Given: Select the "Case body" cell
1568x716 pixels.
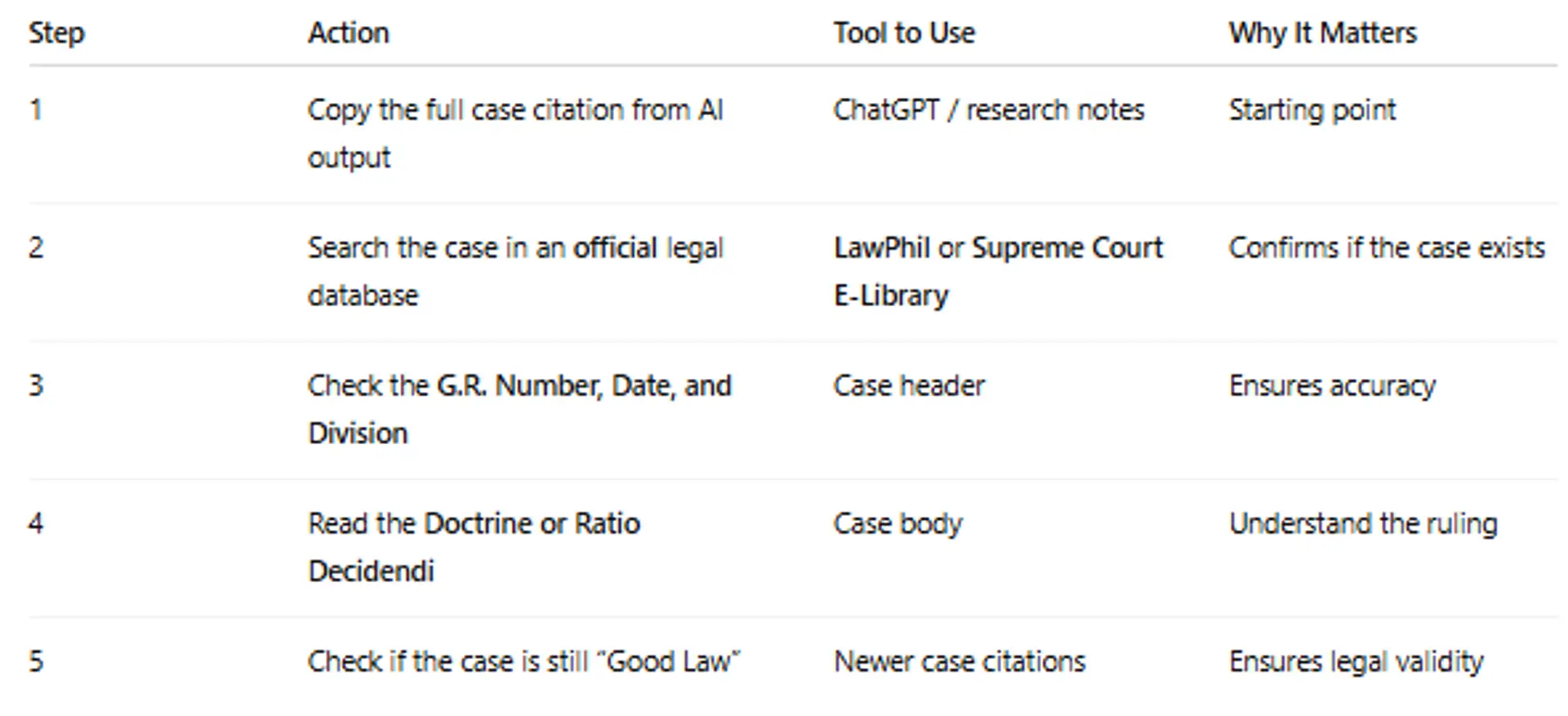Looking at the screenshot, I should coord(898,524).
